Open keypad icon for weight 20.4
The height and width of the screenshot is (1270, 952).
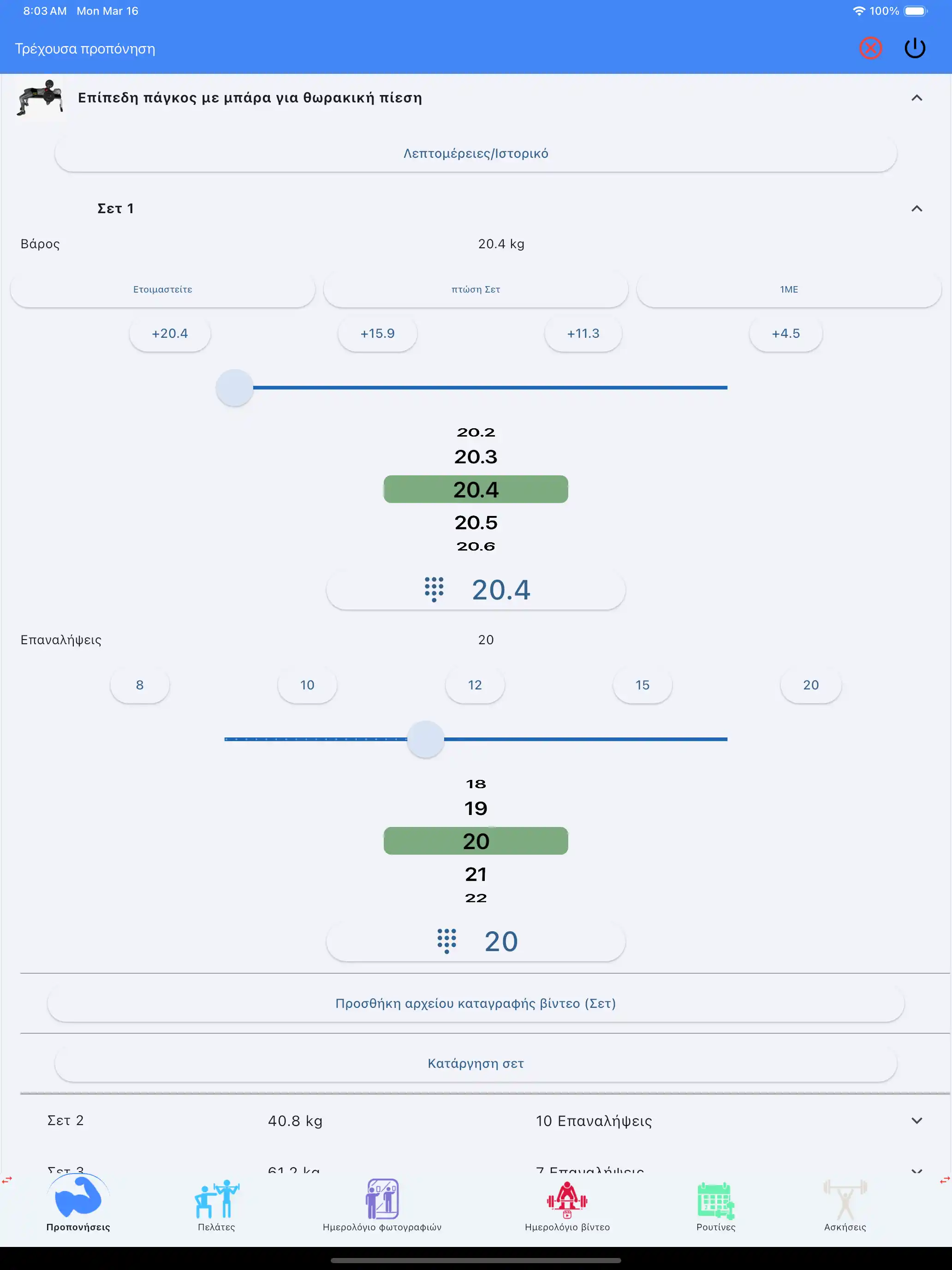click(434, 590)
